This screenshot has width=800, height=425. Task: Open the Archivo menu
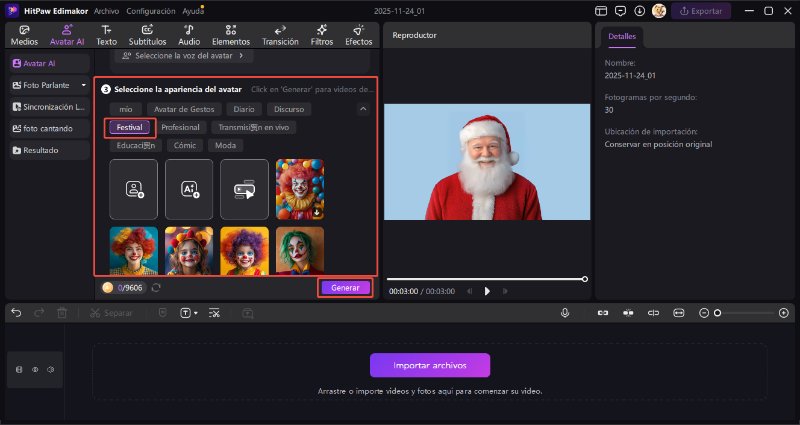(x=107, y=11)
